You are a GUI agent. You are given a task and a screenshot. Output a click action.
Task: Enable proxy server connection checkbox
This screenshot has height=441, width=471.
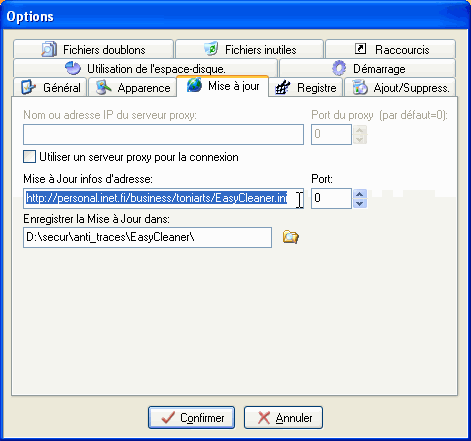(x=29, y=157)
